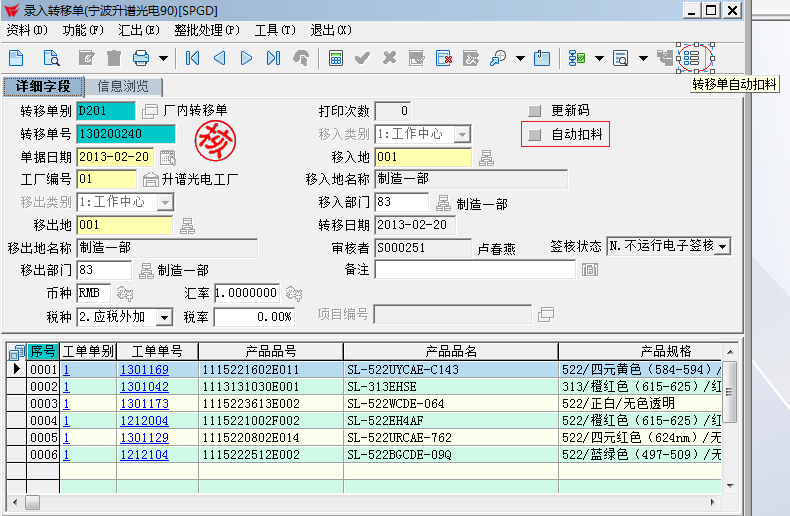
Task: Click the new document icon in toolbar
Action: pos(16,58)
